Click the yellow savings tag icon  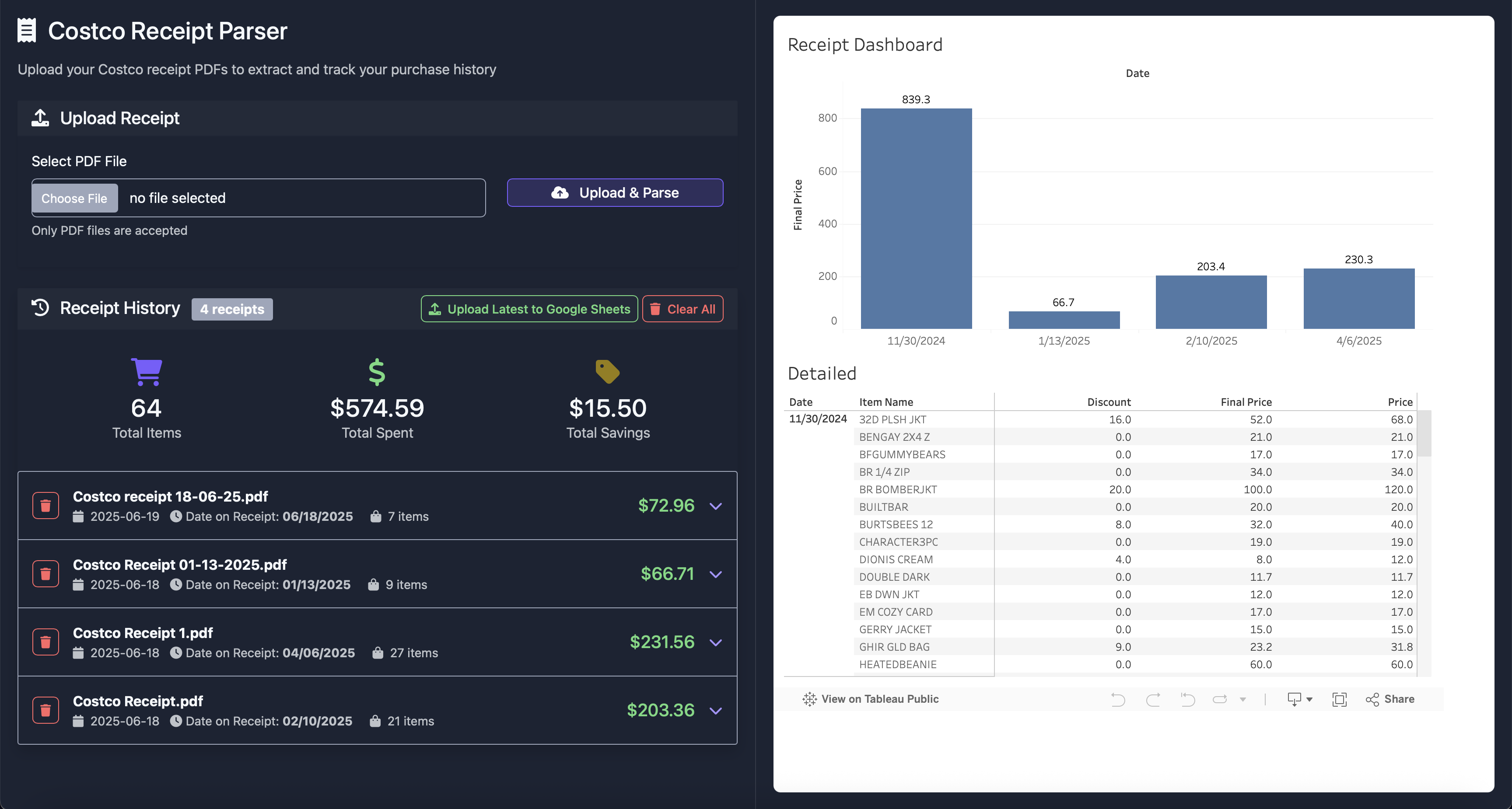click(608, 372)
